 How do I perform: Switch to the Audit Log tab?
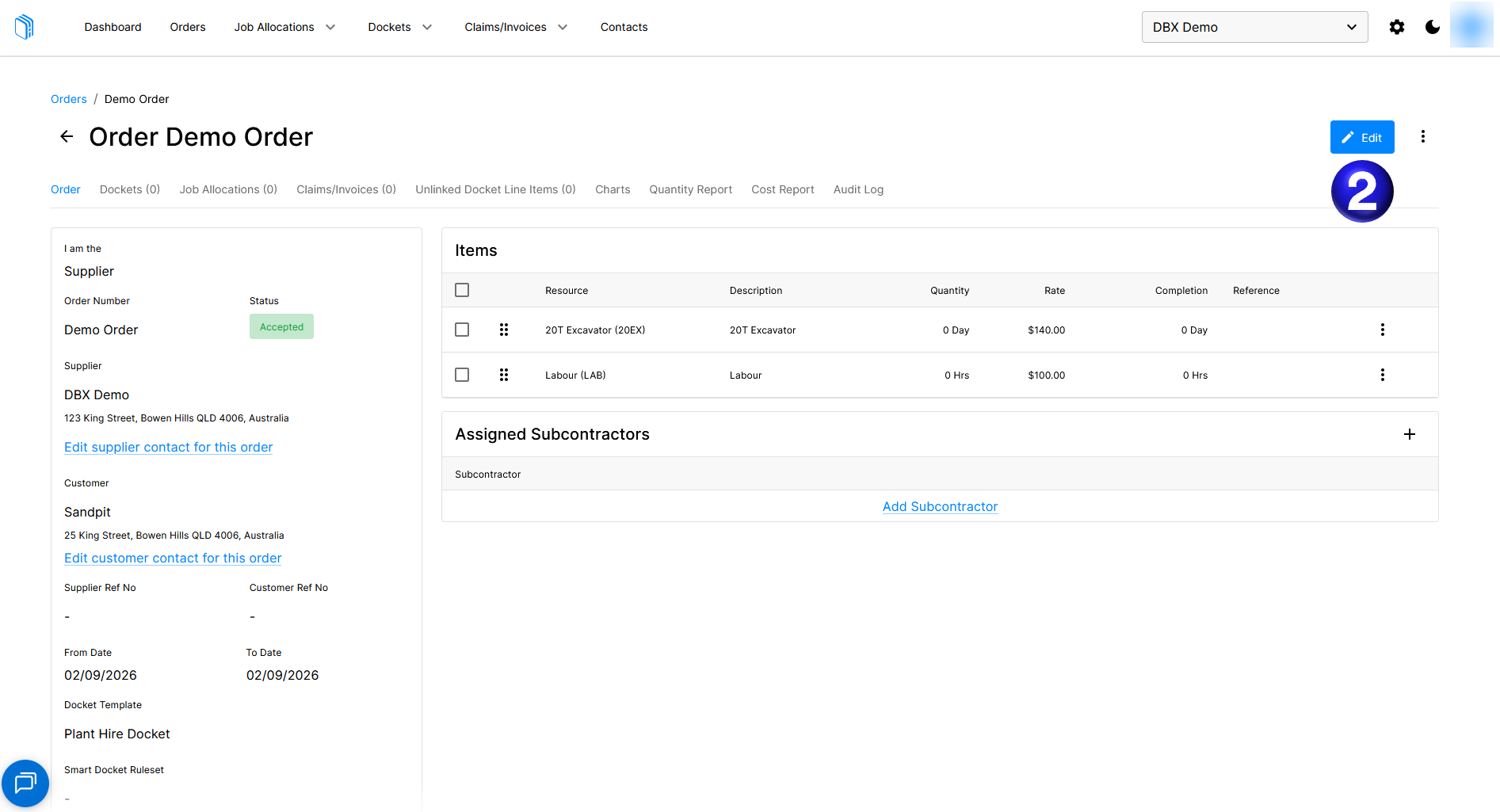coord(858,189)
